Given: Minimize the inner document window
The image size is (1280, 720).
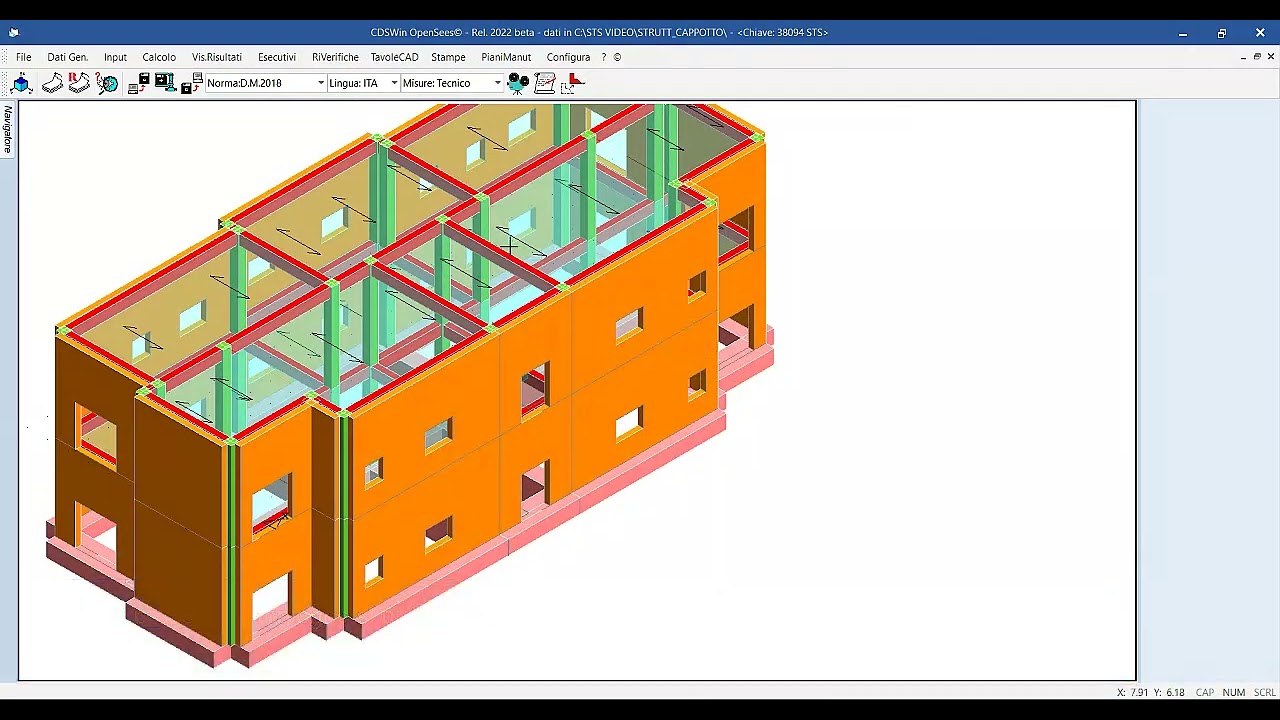Looking at the screenshot, I should 1242,57.
